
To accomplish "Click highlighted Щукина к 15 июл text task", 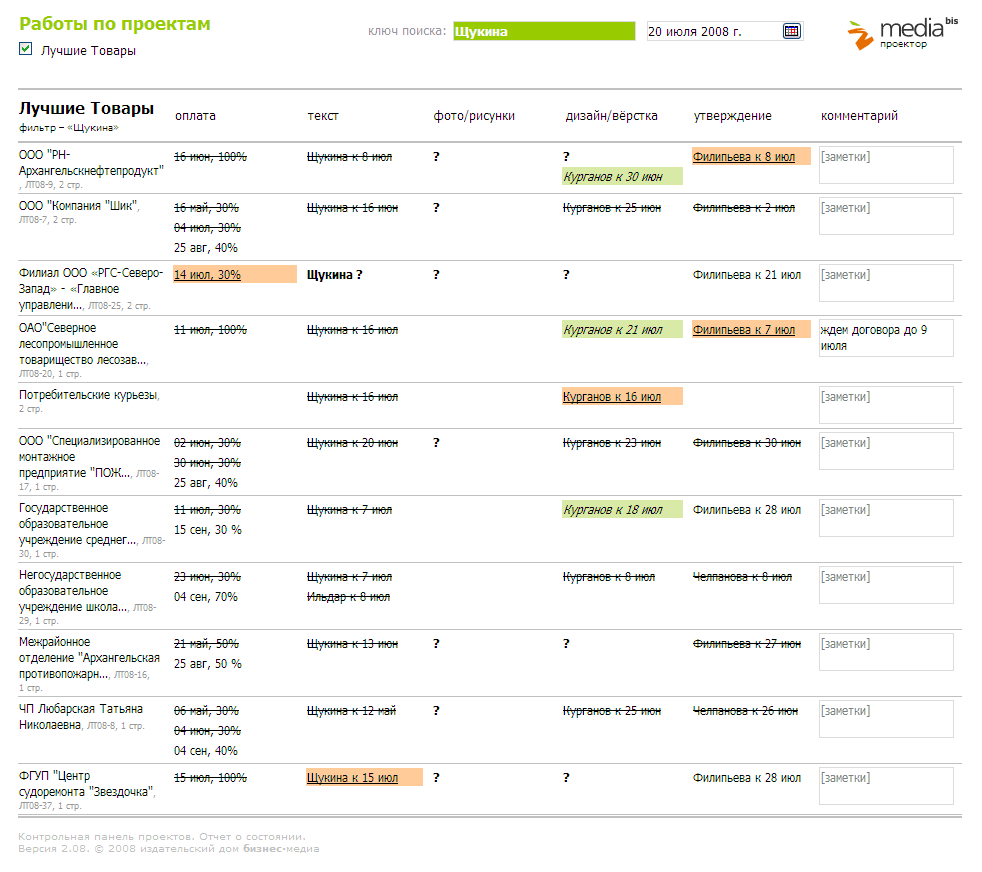I will tap(352, 778).
